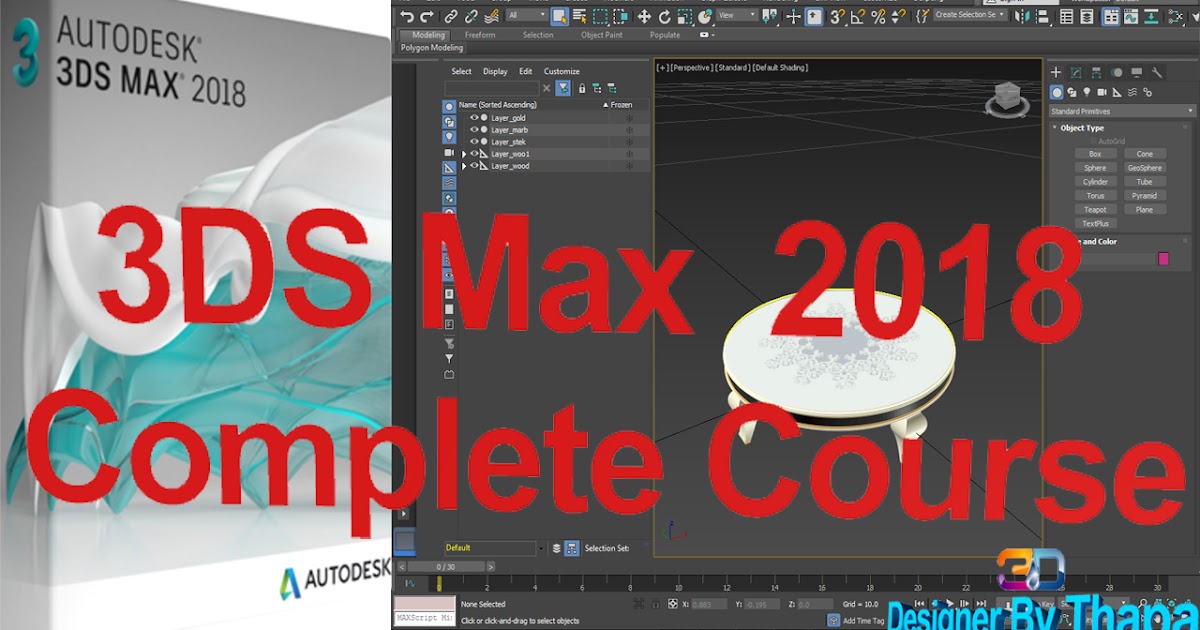Click the Box primitive button
The width and height of the screenshot is (1200, 630).
pyautogui.click(x=1095, y=154)
